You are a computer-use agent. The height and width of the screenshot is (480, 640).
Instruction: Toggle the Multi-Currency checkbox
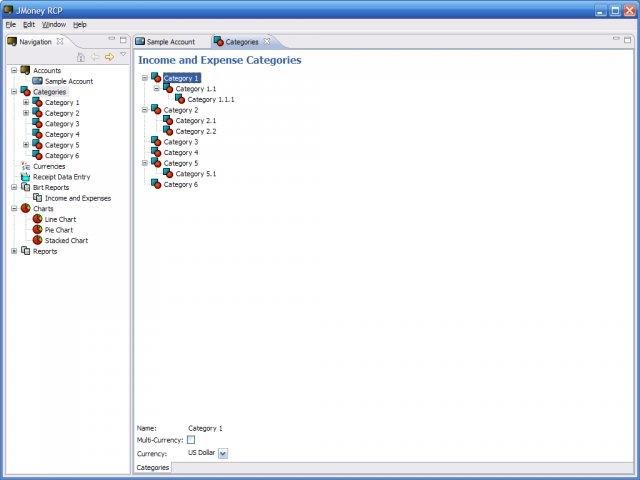(x=191, y=440)
